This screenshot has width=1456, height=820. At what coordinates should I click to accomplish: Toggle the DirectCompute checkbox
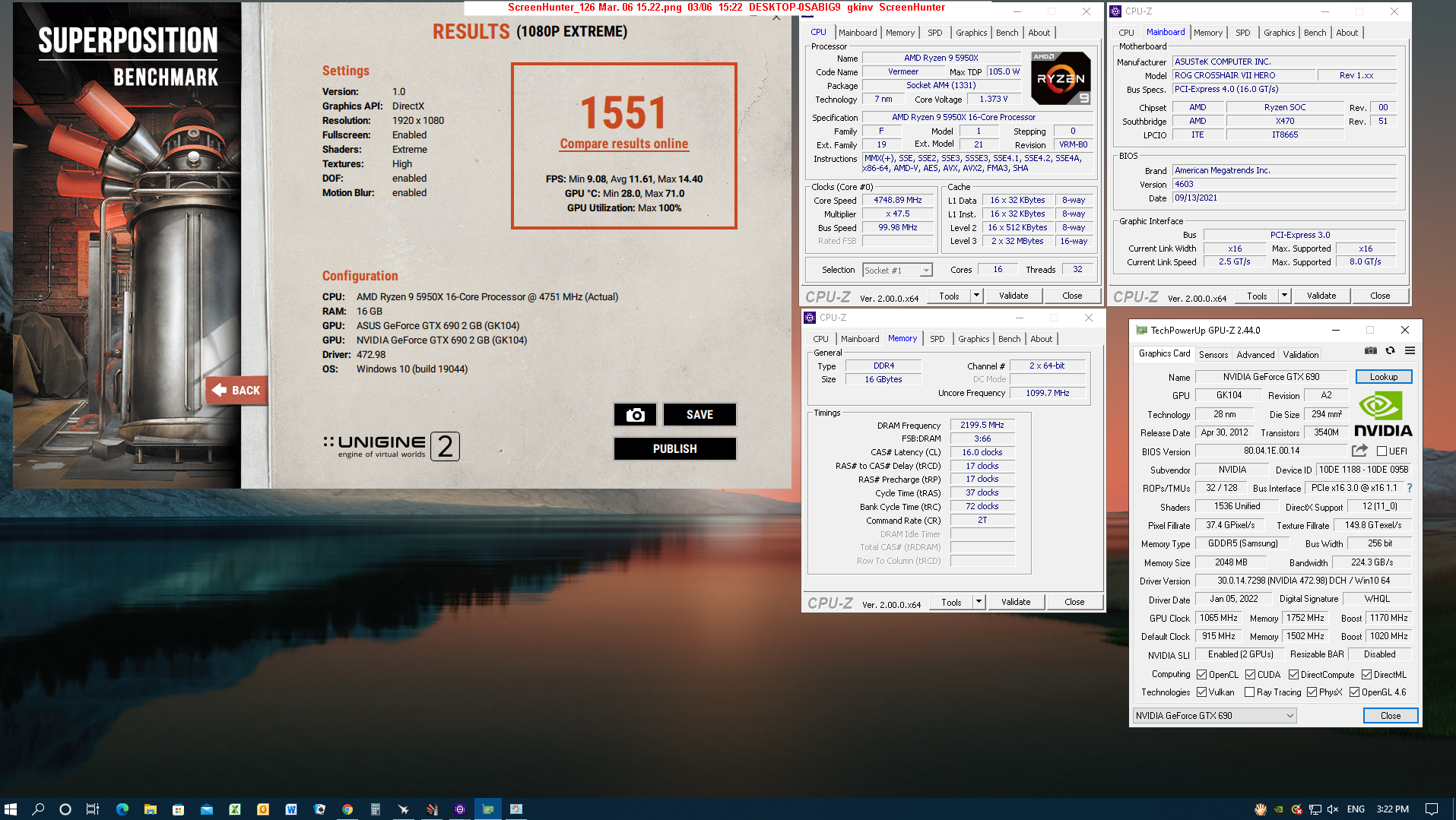tap(1293, 674)
